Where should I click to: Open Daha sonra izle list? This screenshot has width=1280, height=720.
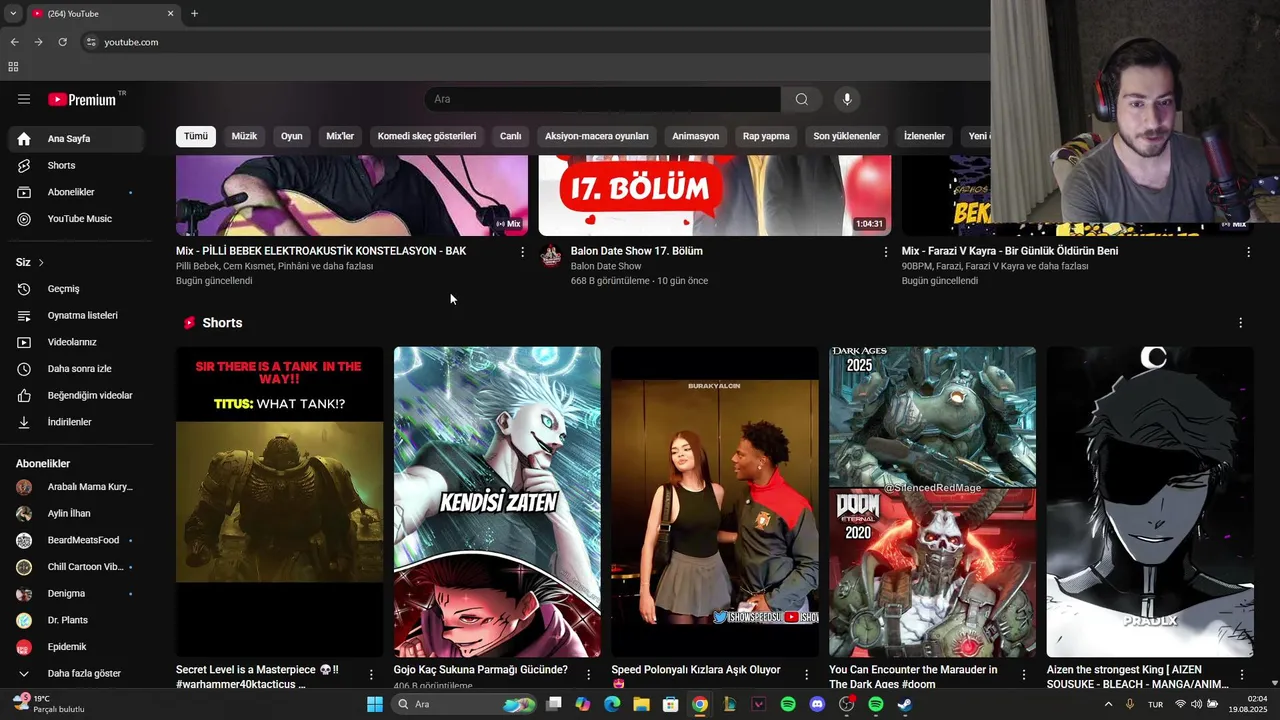tap(77, 369)
